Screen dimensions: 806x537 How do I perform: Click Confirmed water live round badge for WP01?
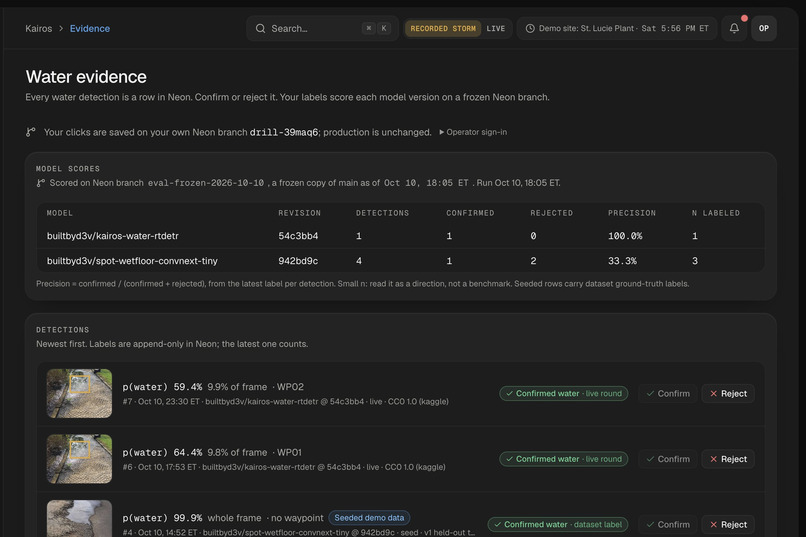tap(563, 459)
